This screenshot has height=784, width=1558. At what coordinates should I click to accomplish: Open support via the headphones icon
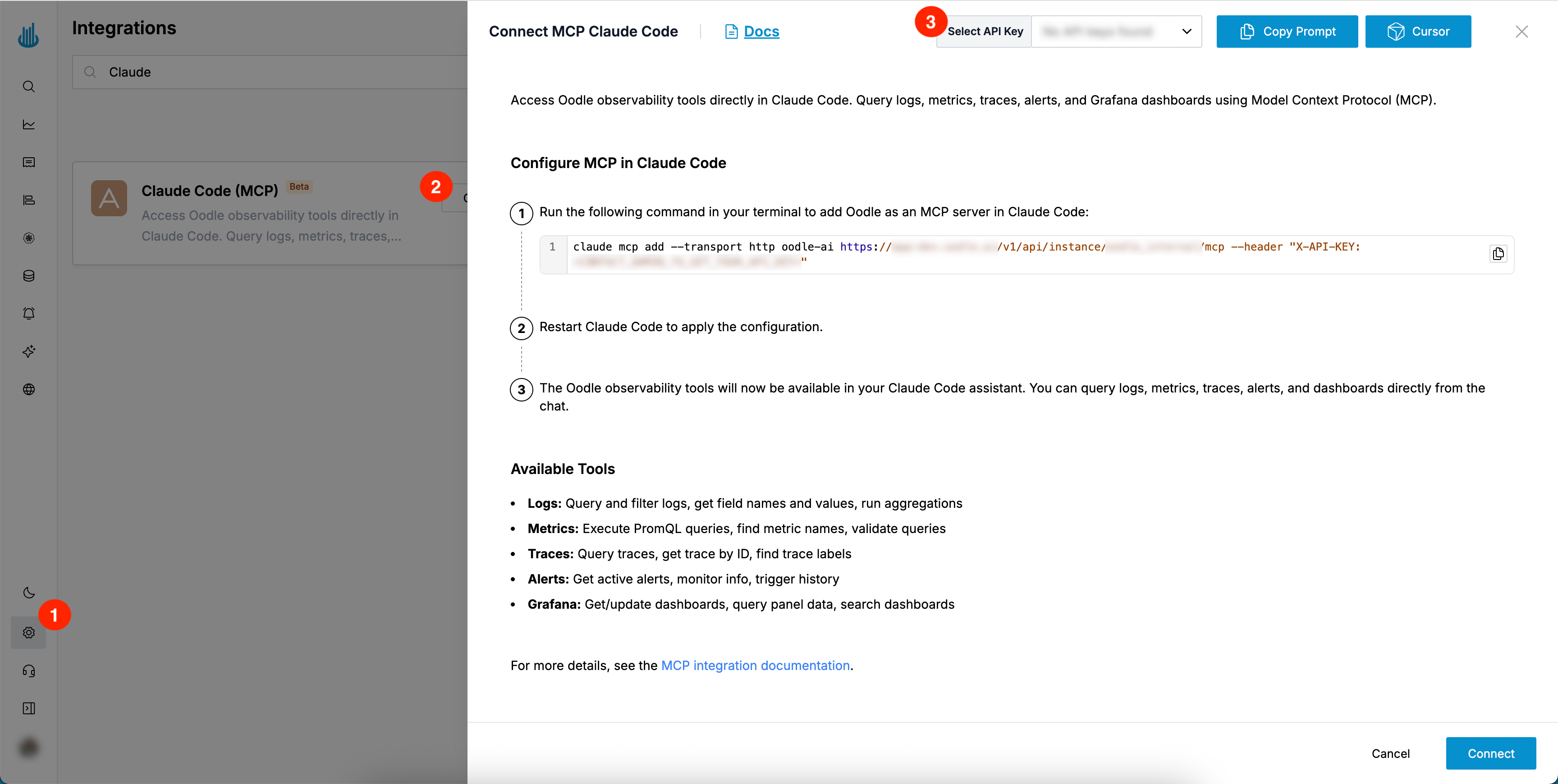[28, 671]
